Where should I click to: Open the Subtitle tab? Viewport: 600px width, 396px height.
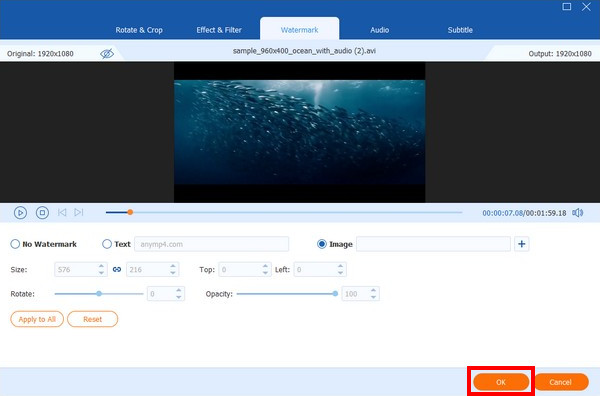click(460, 30)
